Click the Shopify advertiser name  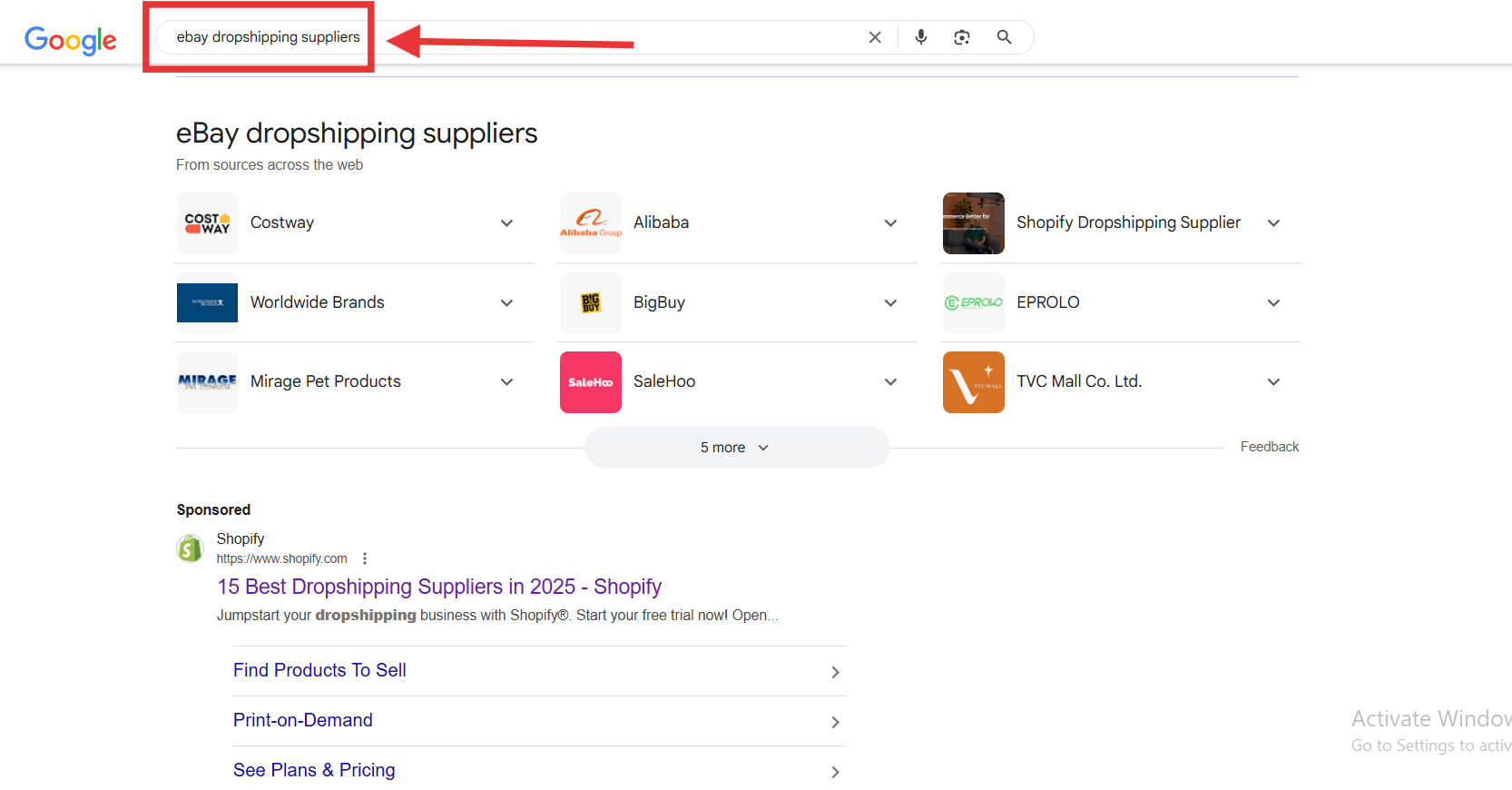[241, 538]
